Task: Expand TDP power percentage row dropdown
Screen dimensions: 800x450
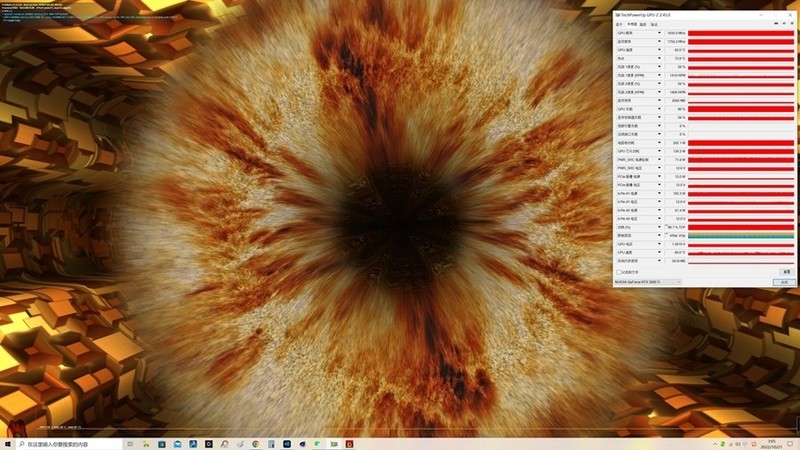Action: (x=659, y=227)
